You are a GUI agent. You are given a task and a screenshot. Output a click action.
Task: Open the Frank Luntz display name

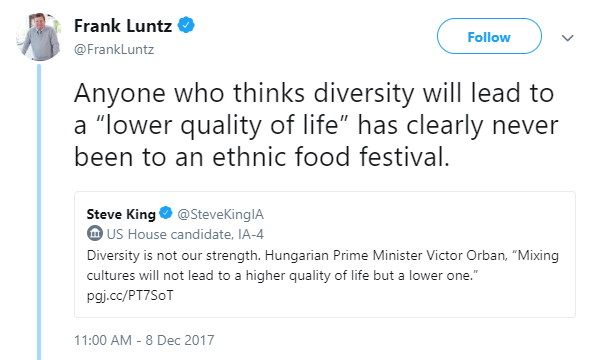pyautogui.click(x=123, y=26)
